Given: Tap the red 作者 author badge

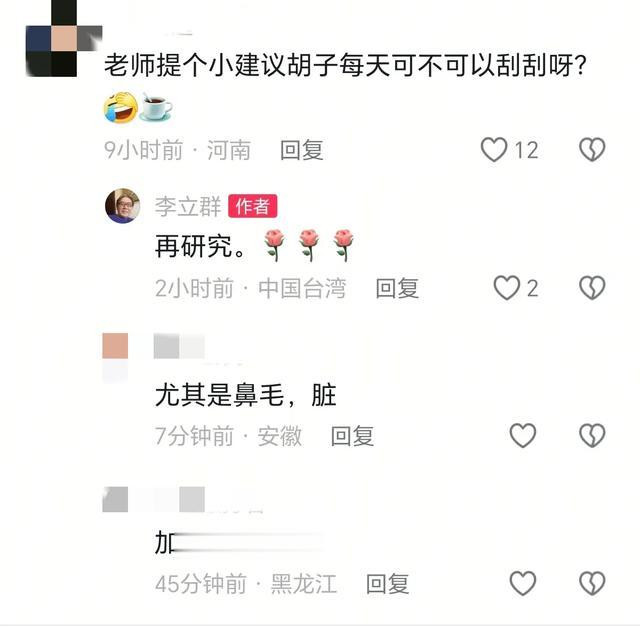Looking at the screenshot, I should [x=253, y=206].
